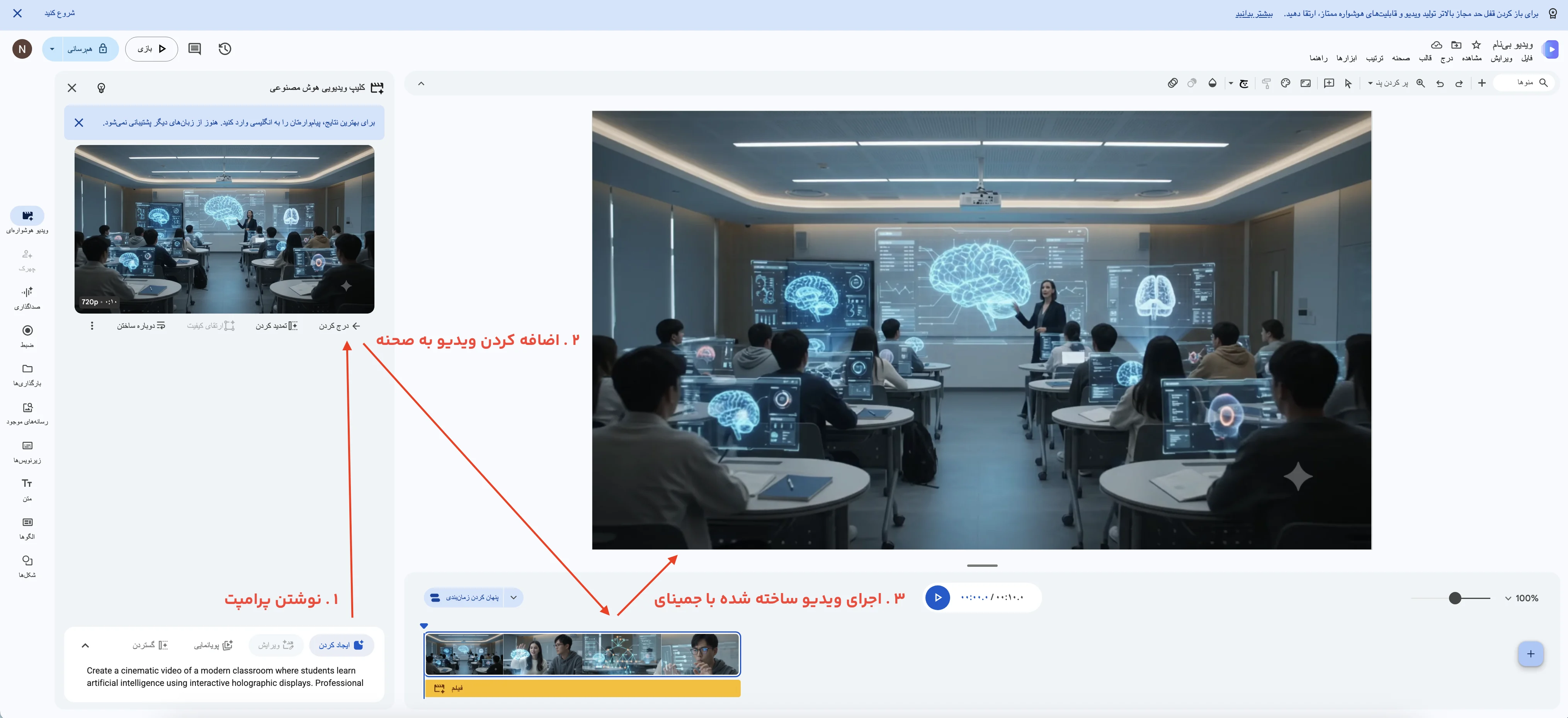Click the Play (بازی) presentation button

[x=151, y=49]
